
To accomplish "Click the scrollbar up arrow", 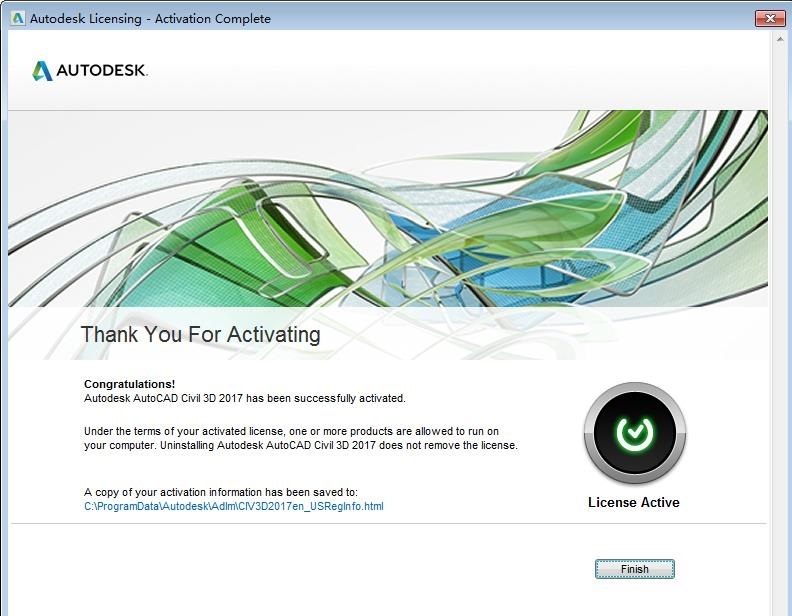I will coord(780,39).
